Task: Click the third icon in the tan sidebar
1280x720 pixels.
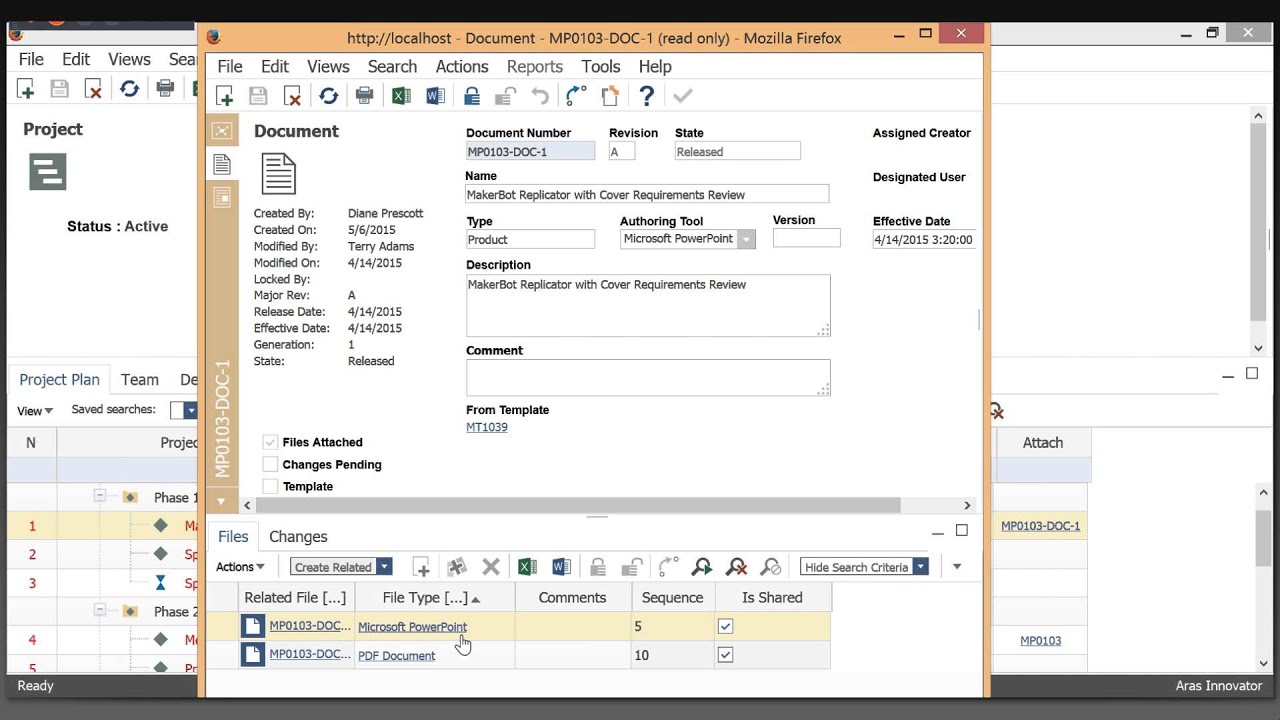Action: 222,197
